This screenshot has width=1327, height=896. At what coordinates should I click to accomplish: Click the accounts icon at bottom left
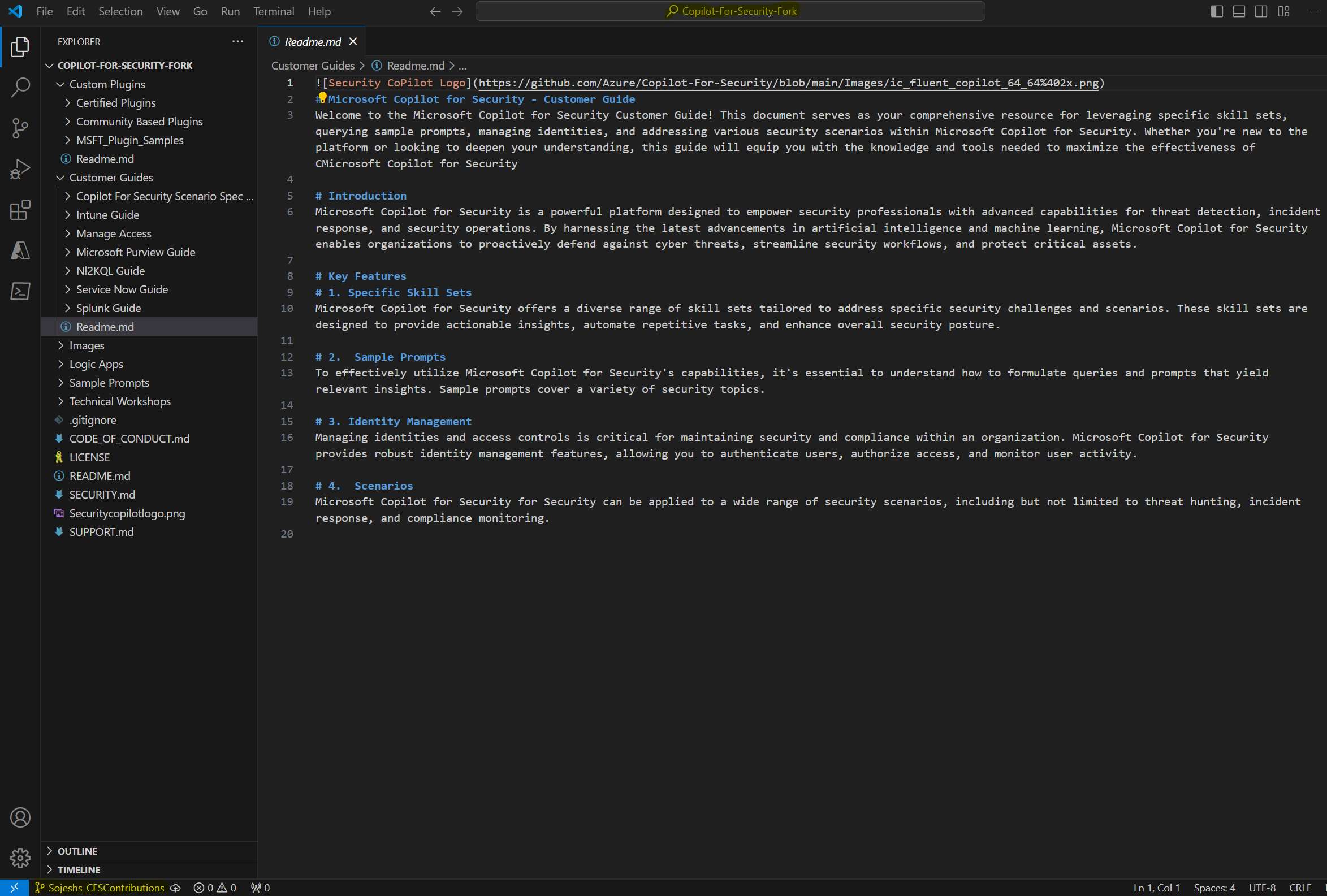(x=20, y=818)
